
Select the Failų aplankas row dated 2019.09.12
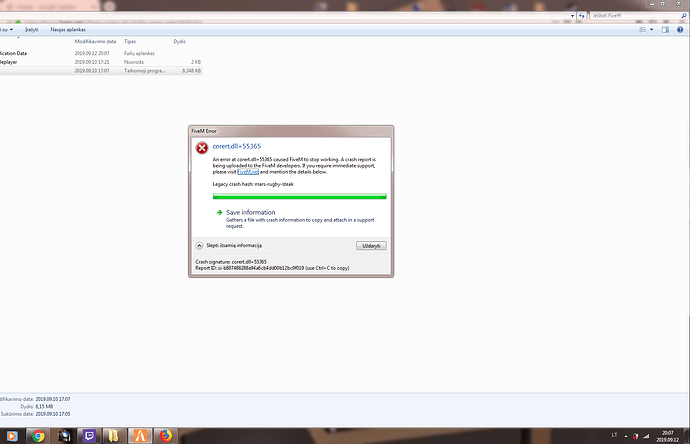101,53
